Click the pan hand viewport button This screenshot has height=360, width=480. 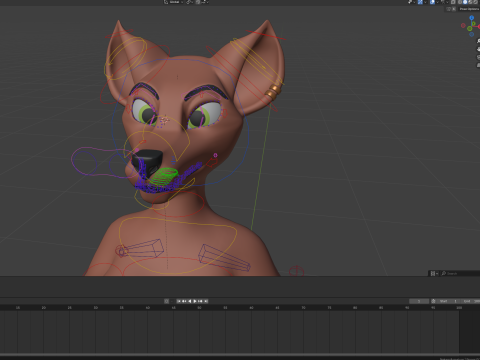tap(478, 49)
